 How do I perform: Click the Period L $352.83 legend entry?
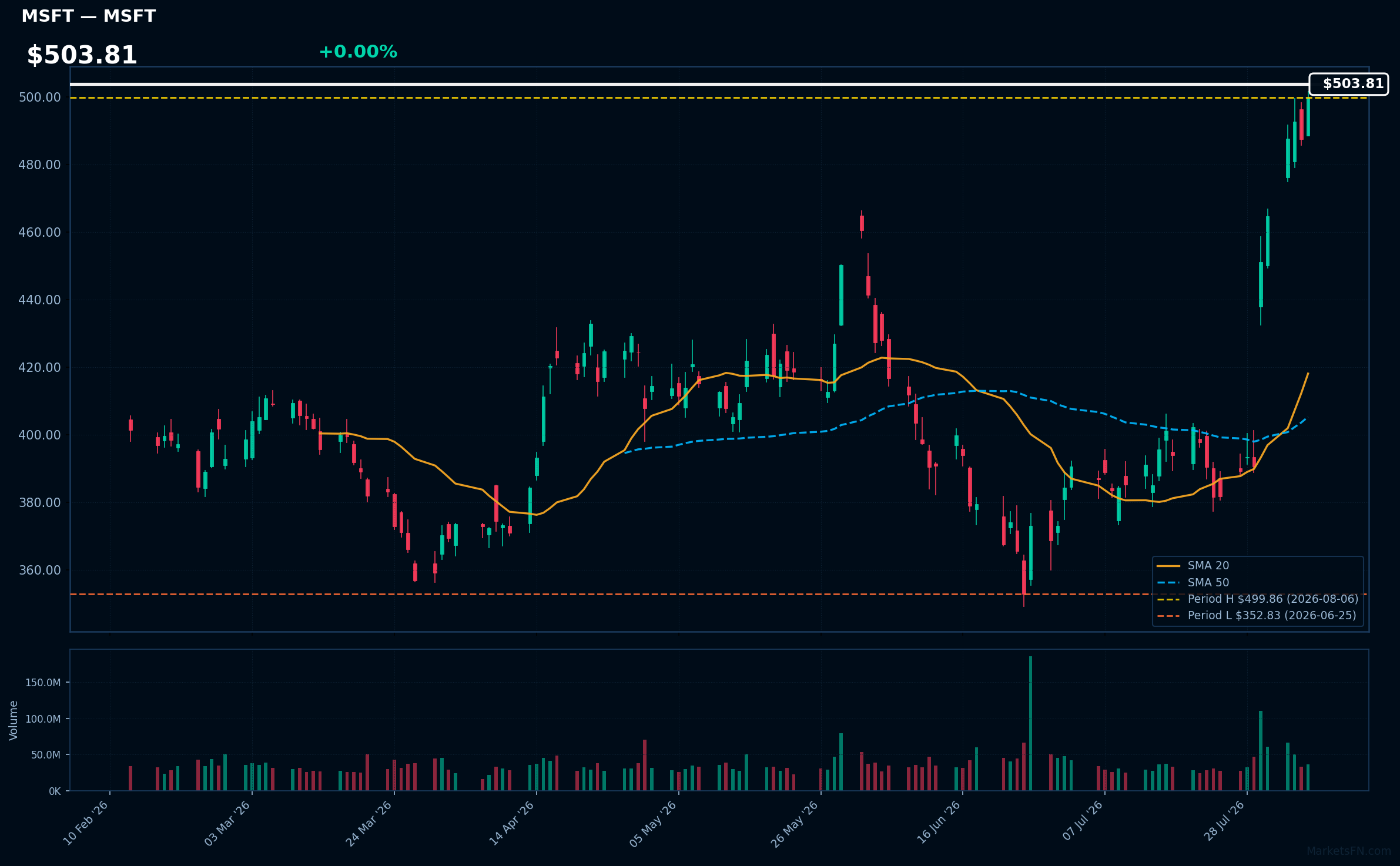click(1257, 616)
